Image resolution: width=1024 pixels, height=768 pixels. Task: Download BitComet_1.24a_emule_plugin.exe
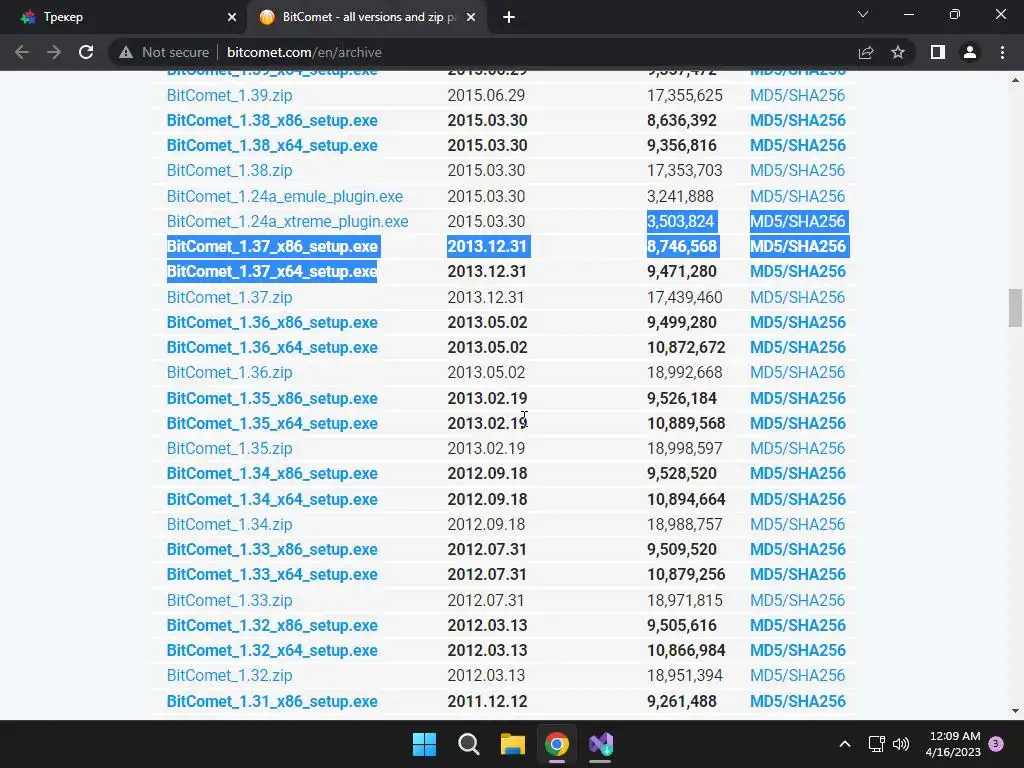(285, 197)
